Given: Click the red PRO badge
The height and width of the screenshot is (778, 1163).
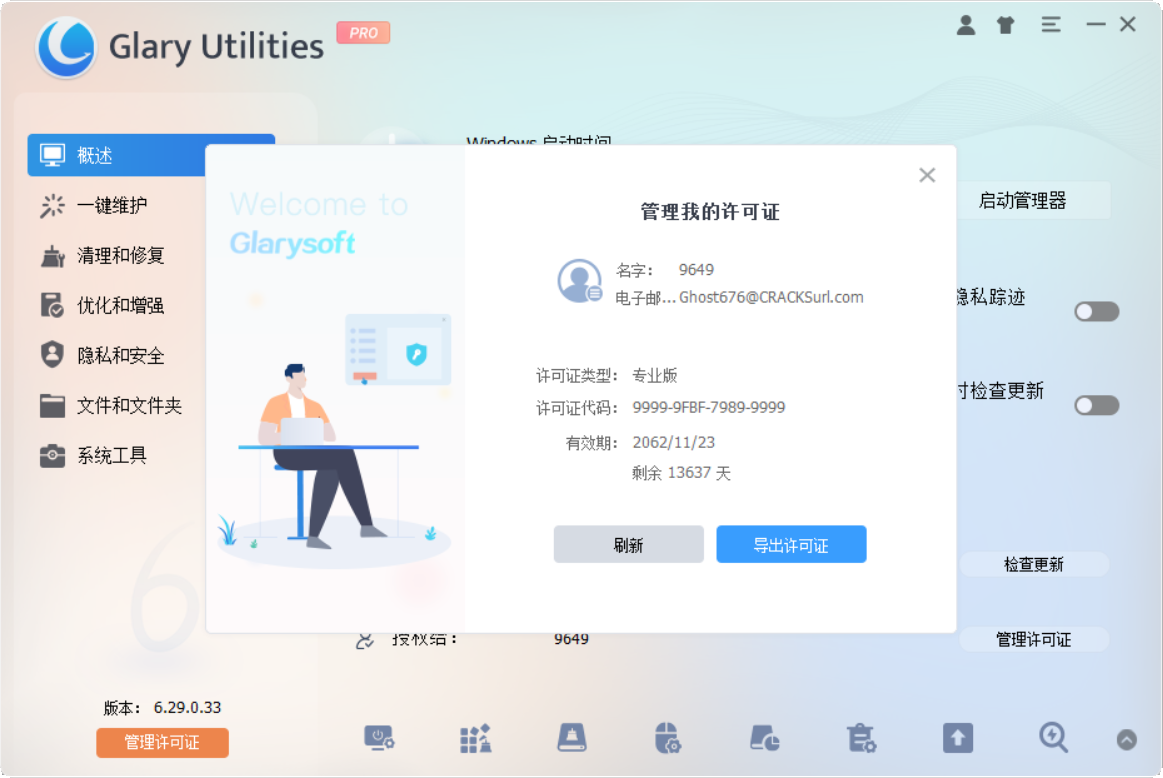Looking at the screenshot, I should point(363,33).
